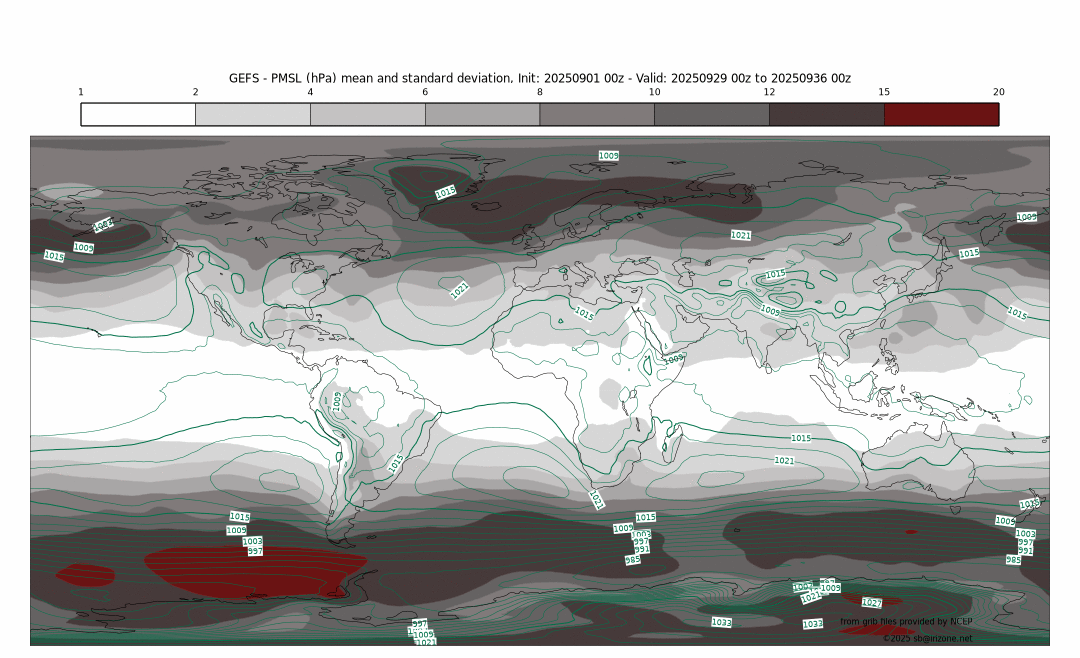The height and width of the screenshot is (658, 1080).
Task: Click the "from grib files provided by NCEP" text
Action: pyautogui.click(x=905, y=622)
